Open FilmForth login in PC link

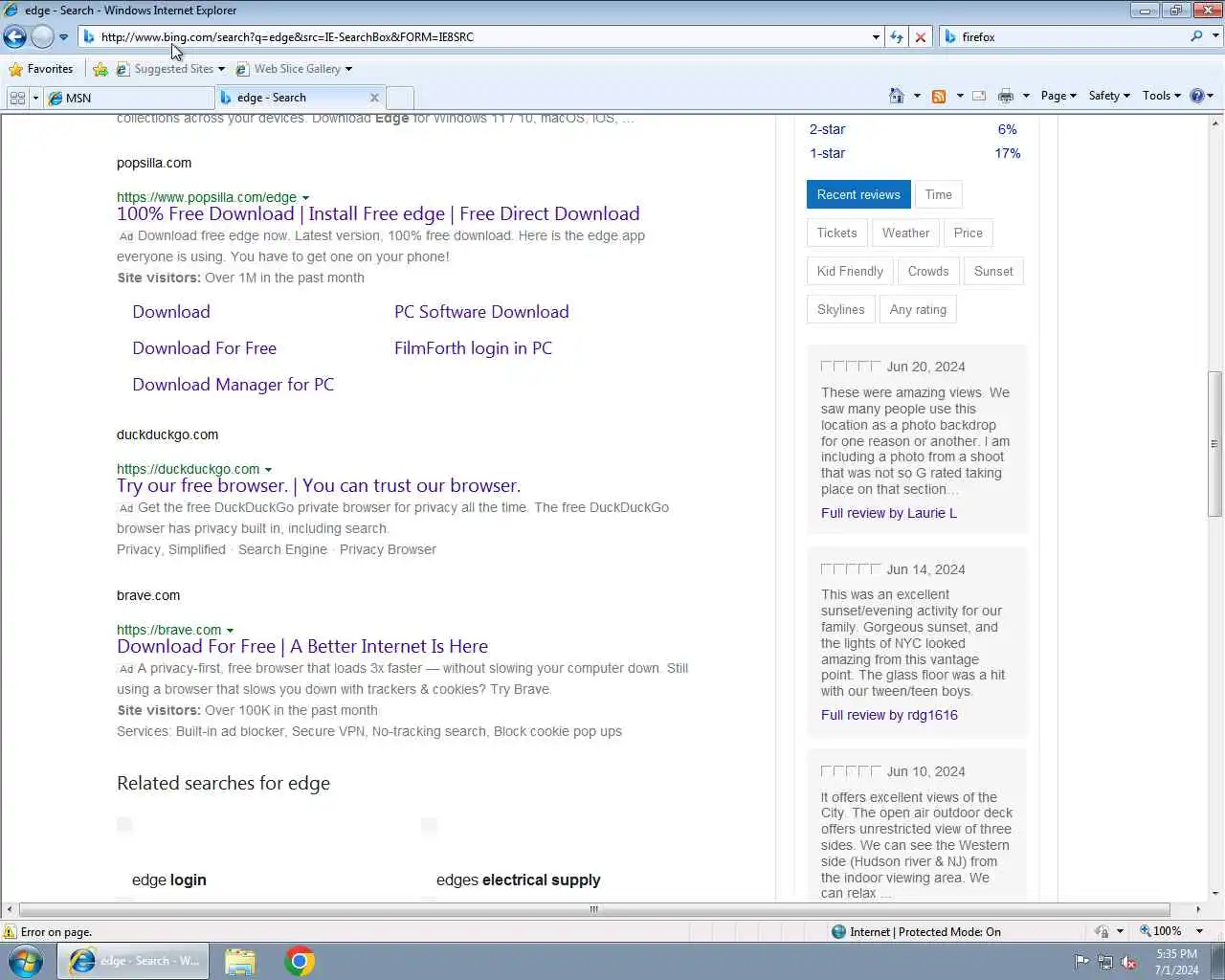click(x=473, y=348)
